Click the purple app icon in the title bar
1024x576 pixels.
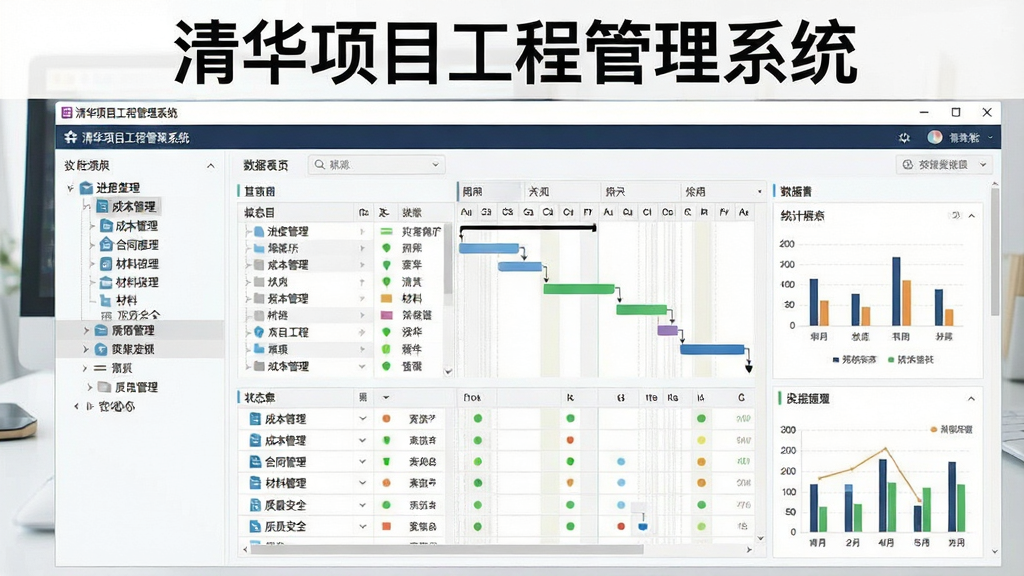67,112
